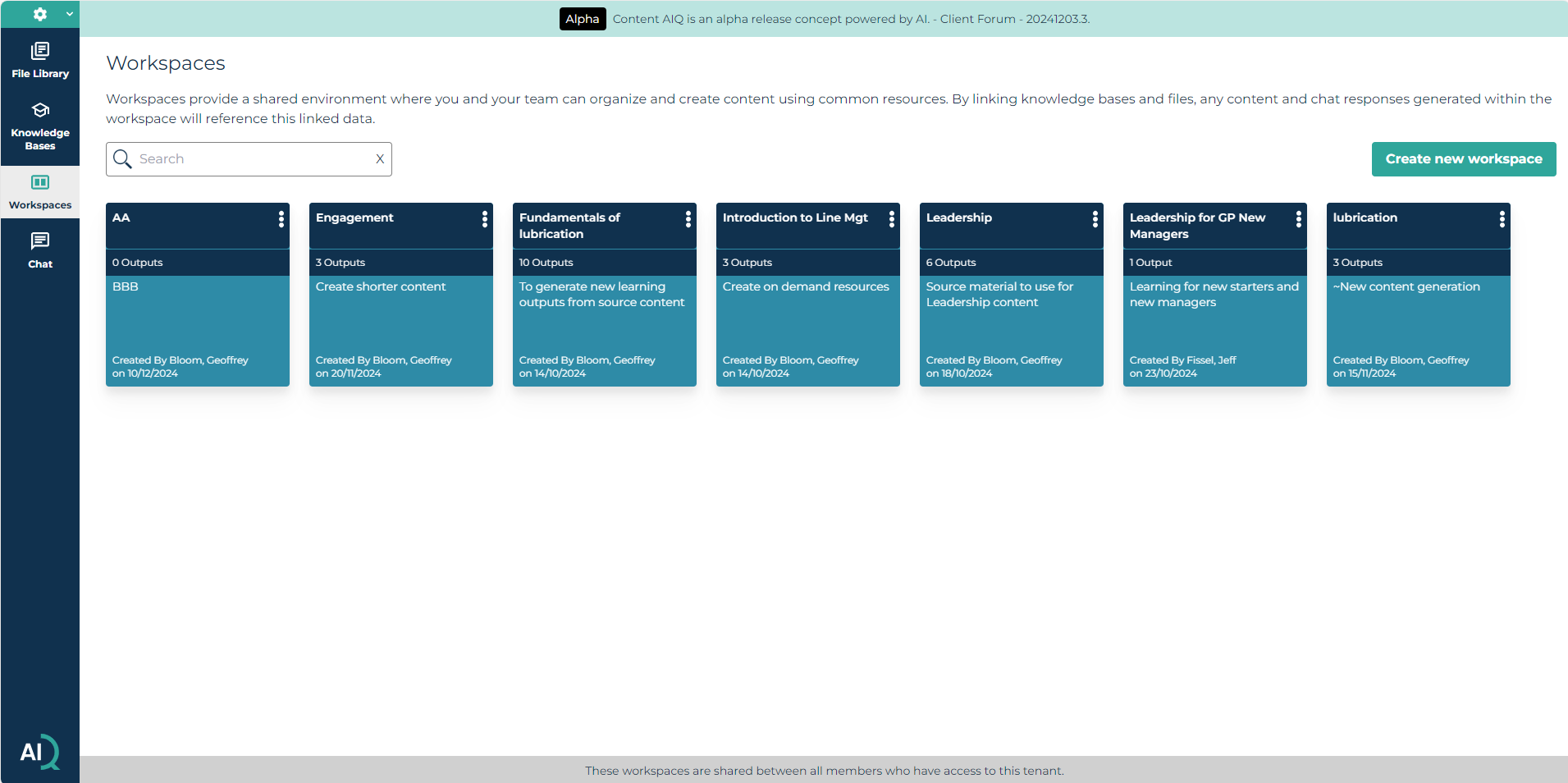Viewport: 1568px width, 783px height.
Task: Click 'Learning for new starters and new managers'
Action: coord(1214,295)
